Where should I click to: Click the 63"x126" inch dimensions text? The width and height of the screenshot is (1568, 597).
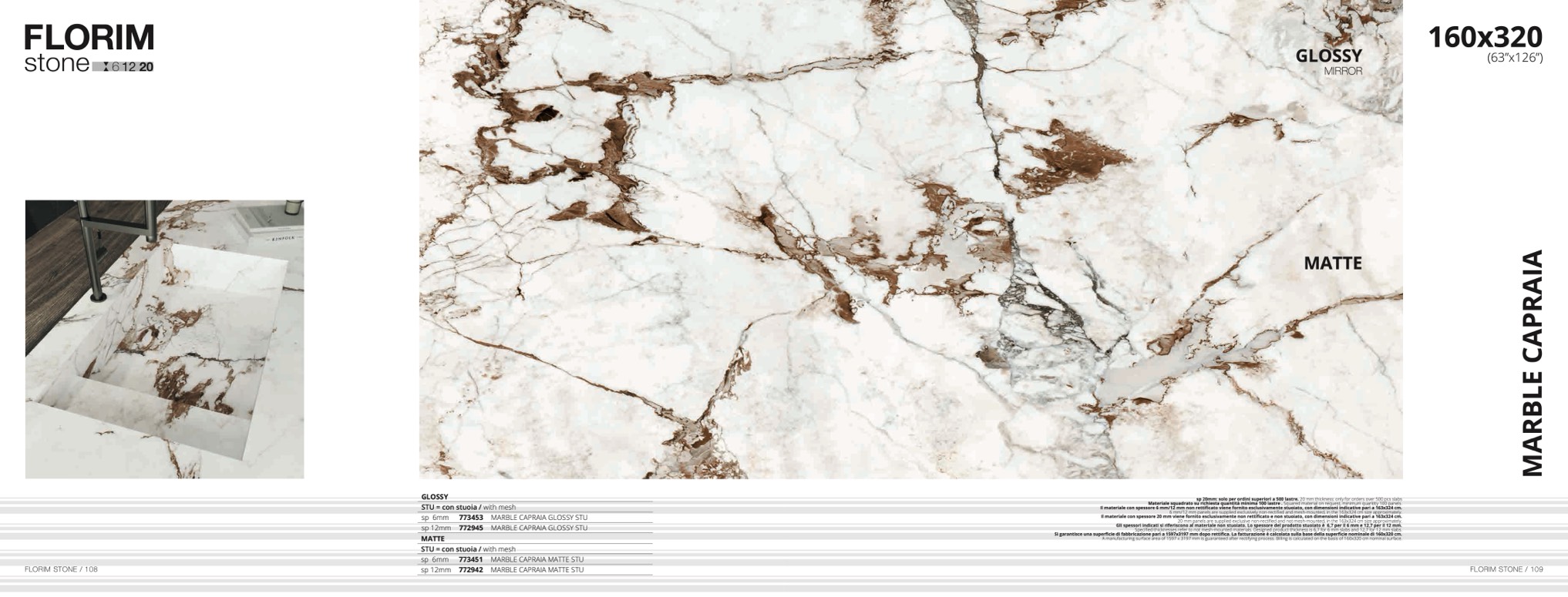[x=1514, y=58]
